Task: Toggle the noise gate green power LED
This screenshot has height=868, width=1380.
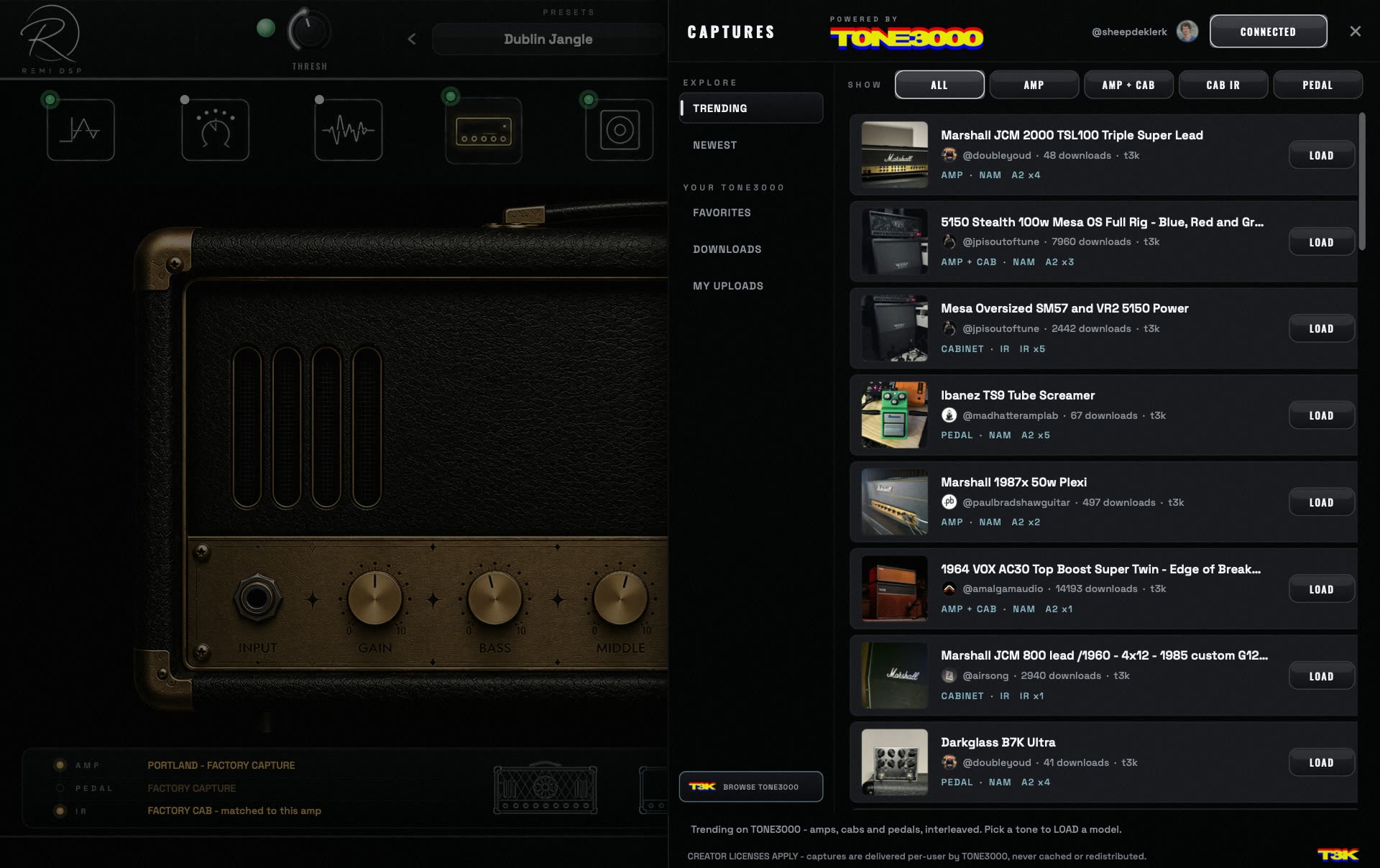Action: coord(266,28)
